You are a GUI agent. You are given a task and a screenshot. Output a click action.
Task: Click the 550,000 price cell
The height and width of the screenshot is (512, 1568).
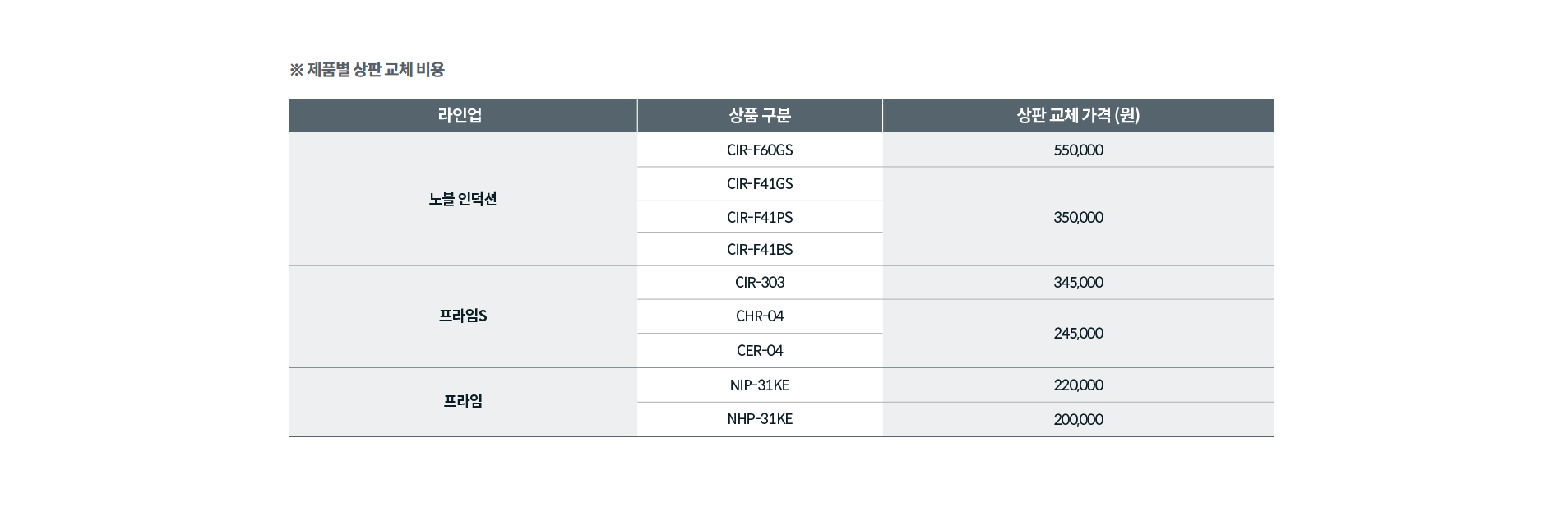point(1077,150)
